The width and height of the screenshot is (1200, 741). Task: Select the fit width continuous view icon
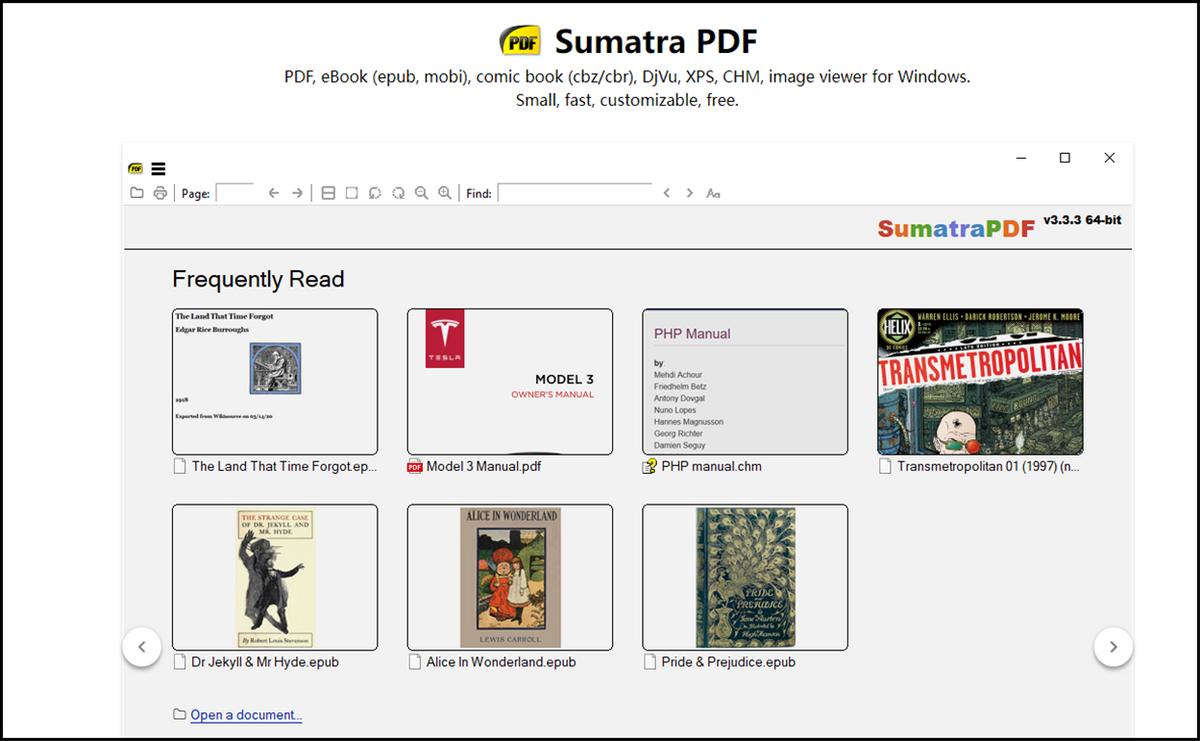pyautogui.click(x=328, y=193)
